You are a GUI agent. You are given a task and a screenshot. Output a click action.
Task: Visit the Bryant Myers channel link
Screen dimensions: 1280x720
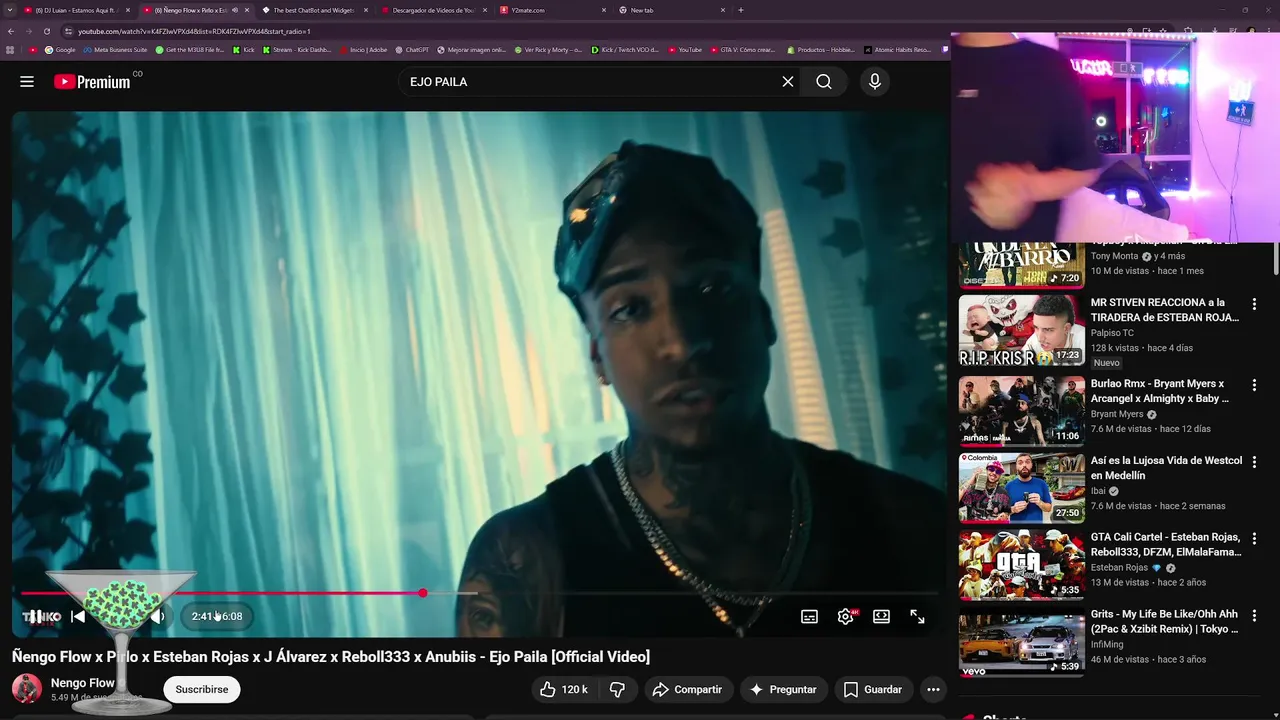tap(1117, 414)
